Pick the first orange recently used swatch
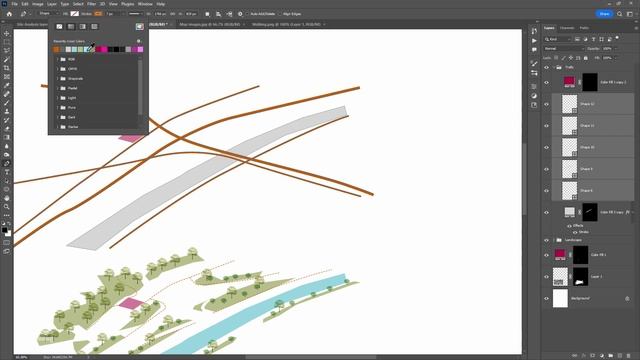Image resolution: width=640 pixels, height=360 pixels. (56, 49)
